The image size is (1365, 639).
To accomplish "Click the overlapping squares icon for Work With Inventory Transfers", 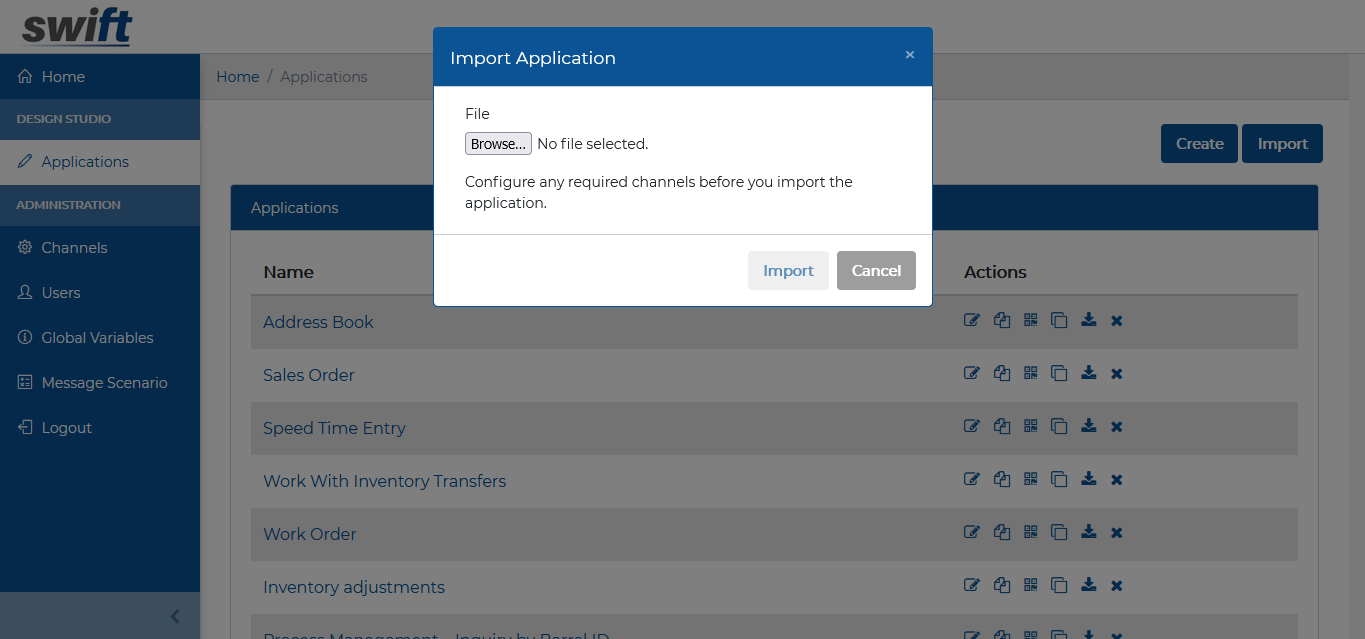I will [1060, 480].
